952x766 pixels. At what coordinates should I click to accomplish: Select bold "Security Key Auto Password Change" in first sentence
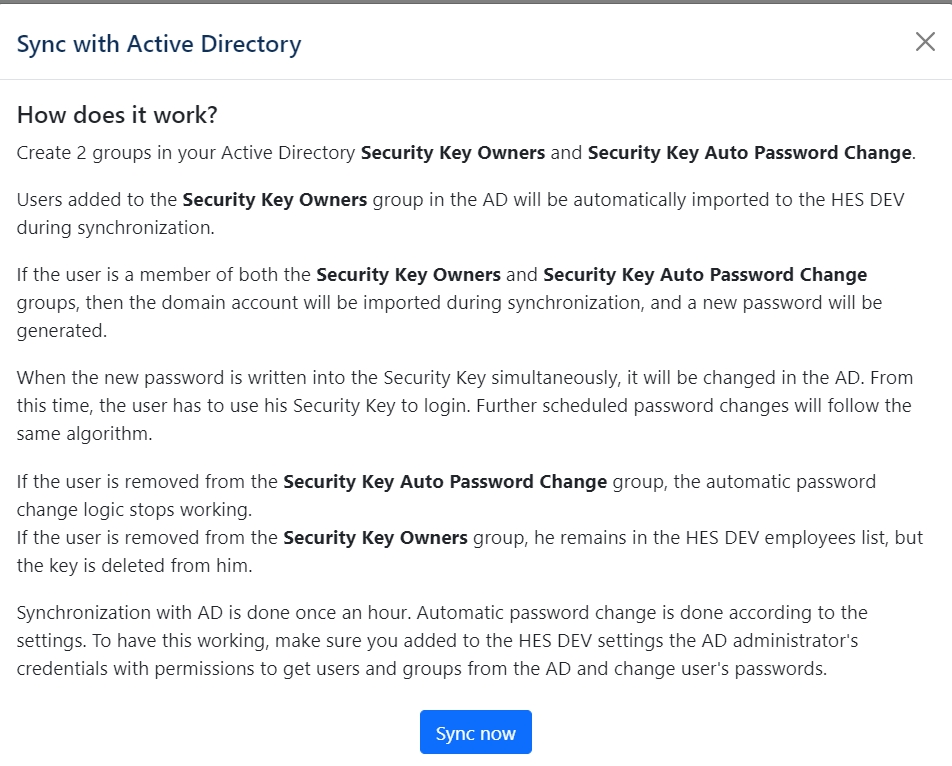[x=749, y=153]
